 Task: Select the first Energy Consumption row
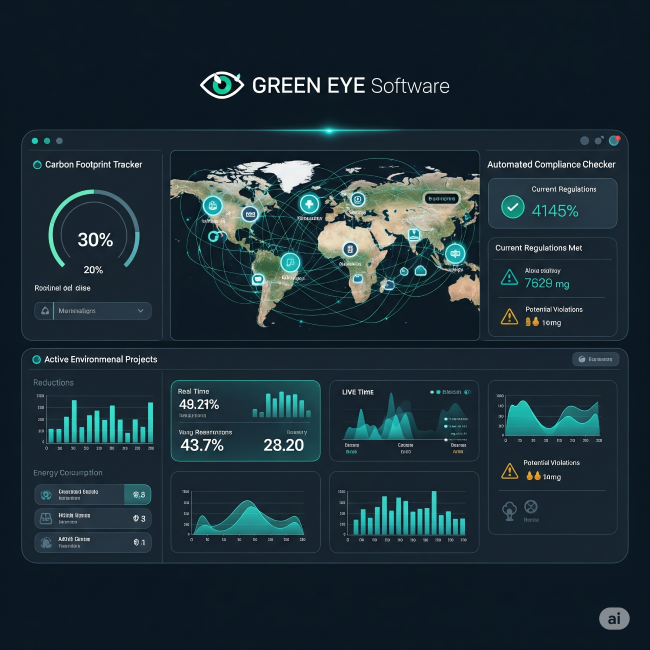[93, 495]
